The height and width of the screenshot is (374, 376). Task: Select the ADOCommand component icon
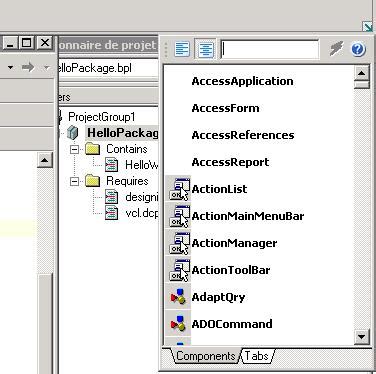tap(179, 324)
